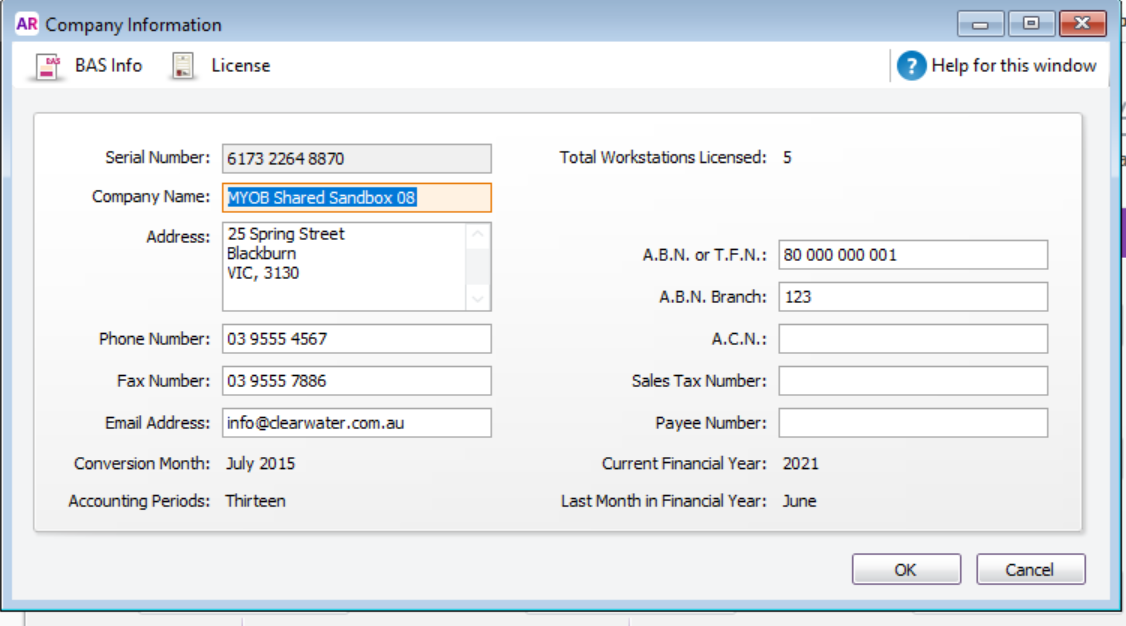Open the BAS Info icon
This screenshot has width=1126, height=626.
(48, 66)
